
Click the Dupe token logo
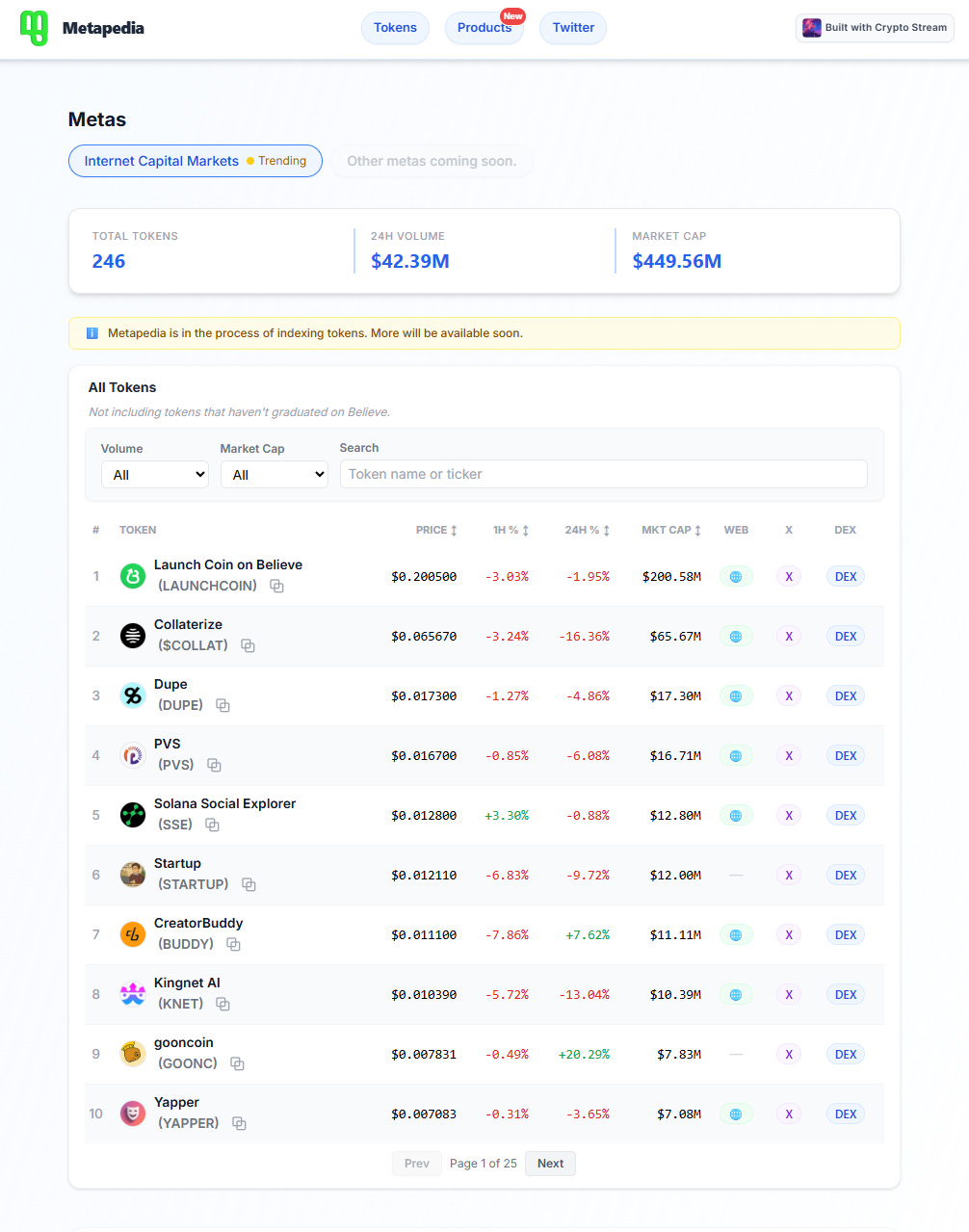click(133, 695)
